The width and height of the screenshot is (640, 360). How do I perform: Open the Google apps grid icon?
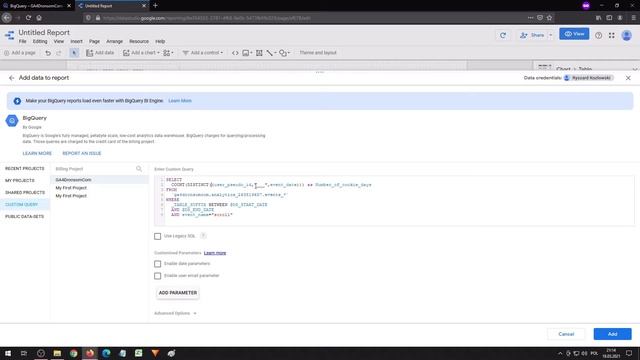pos(611,36)
